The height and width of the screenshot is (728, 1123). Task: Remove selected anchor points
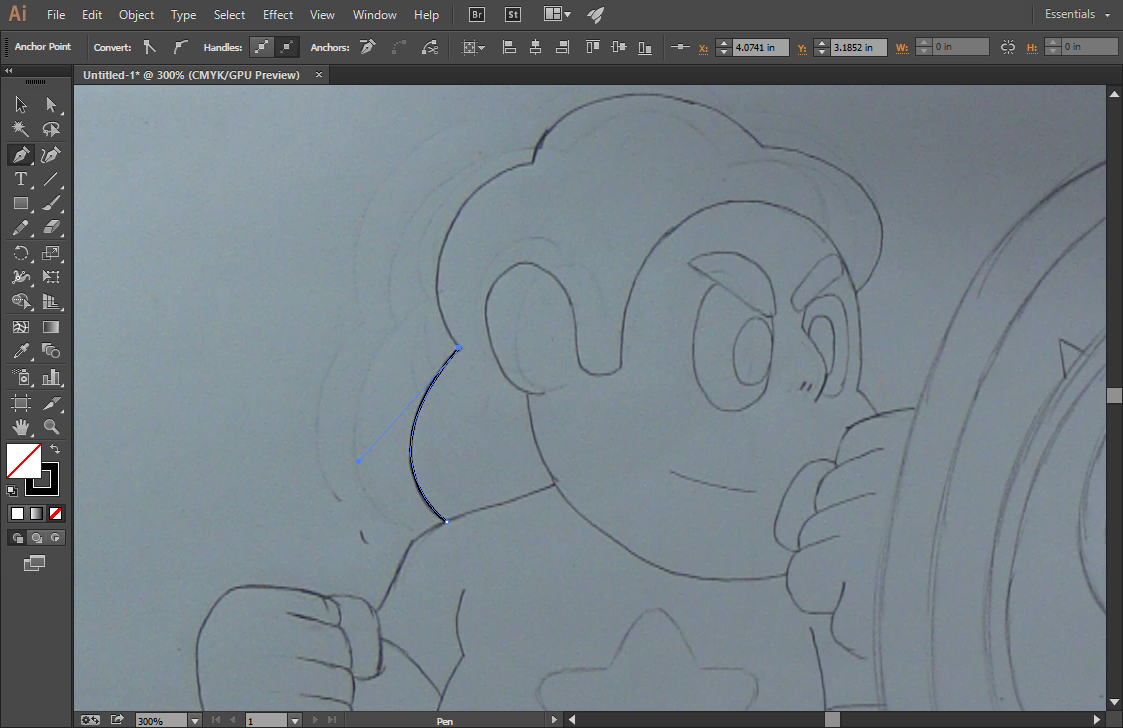pyautogui.click(x=368, y=47)
